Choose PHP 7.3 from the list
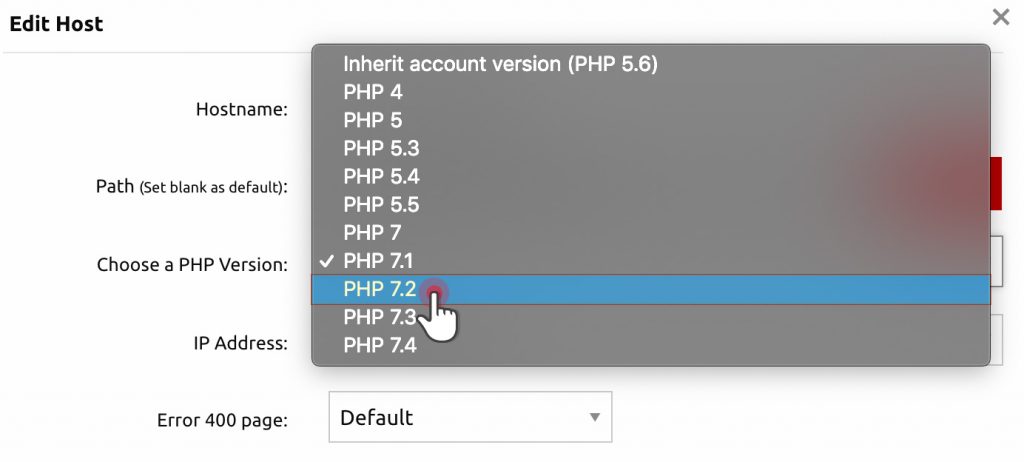This screenshot has width=1024, height=462. [650, 317]
